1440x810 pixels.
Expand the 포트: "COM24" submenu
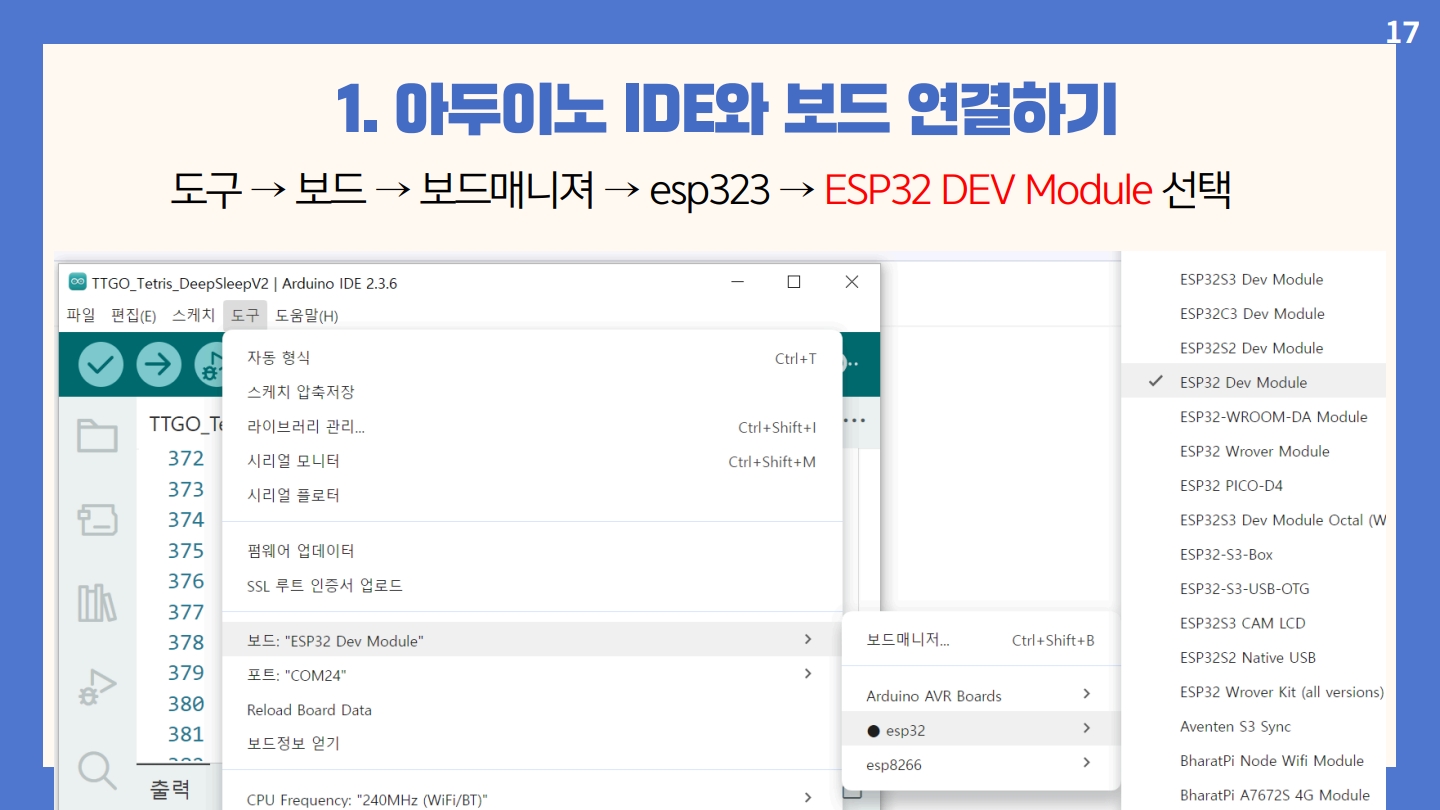tap(532, 675)
